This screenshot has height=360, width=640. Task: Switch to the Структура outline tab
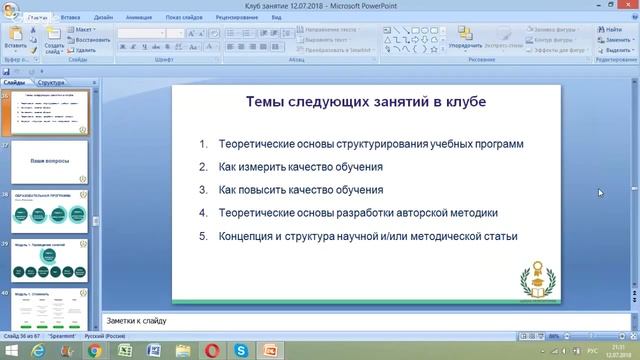coord(51,83)
